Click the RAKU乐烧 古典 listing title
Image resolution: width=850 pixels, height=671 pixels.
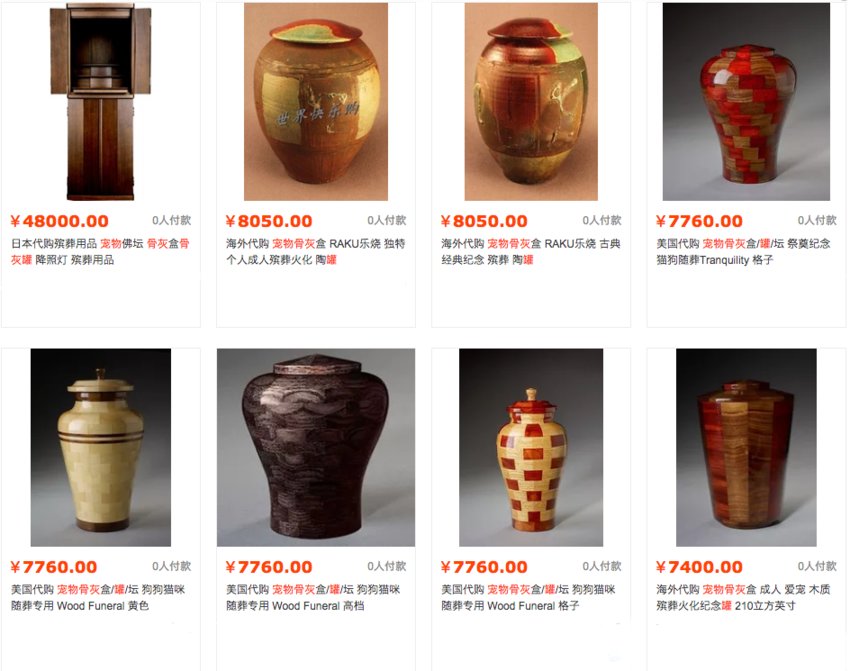[x=531, y=251]
